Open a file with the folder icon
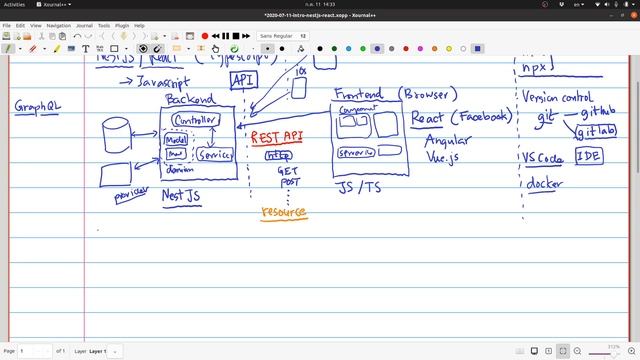 tap(27, 36)
